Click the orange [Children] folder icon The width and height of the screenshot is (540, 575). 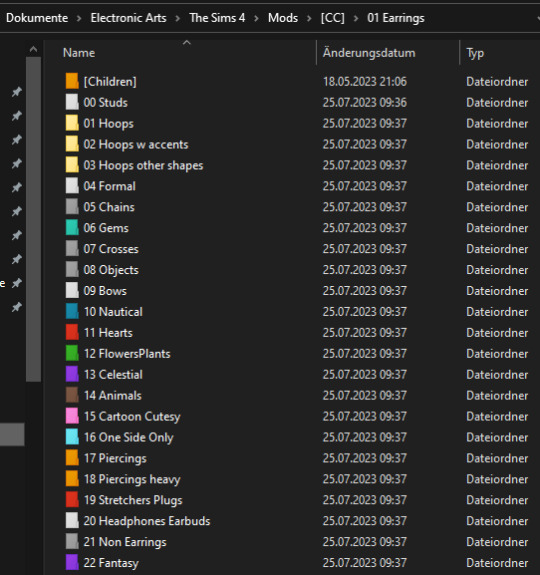click(x=72, y=81)
